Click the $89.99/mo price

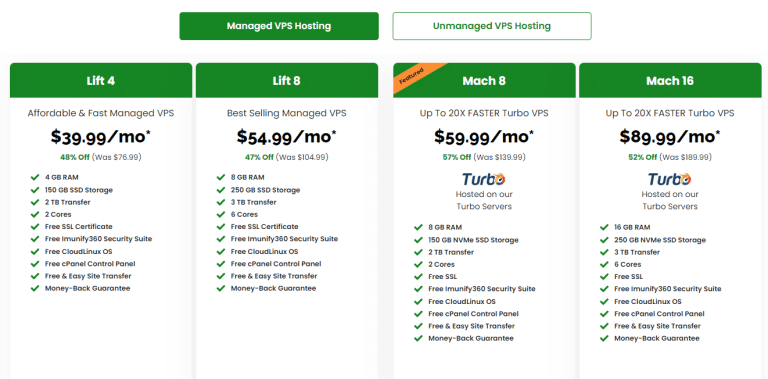(670, 137)
